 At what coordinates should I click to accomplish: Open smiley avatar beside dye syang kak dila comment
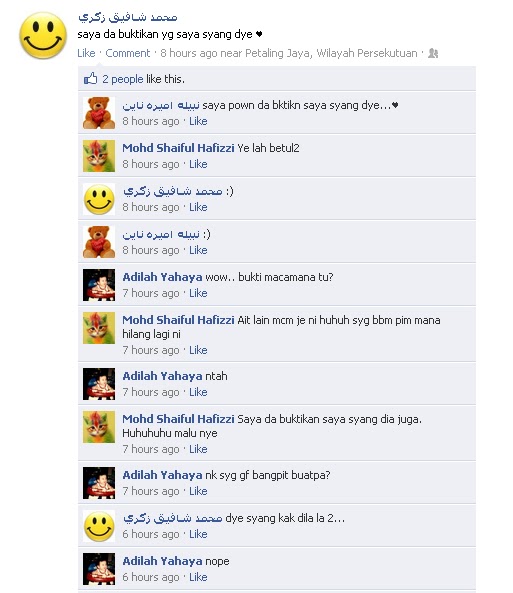click(99, 526)
